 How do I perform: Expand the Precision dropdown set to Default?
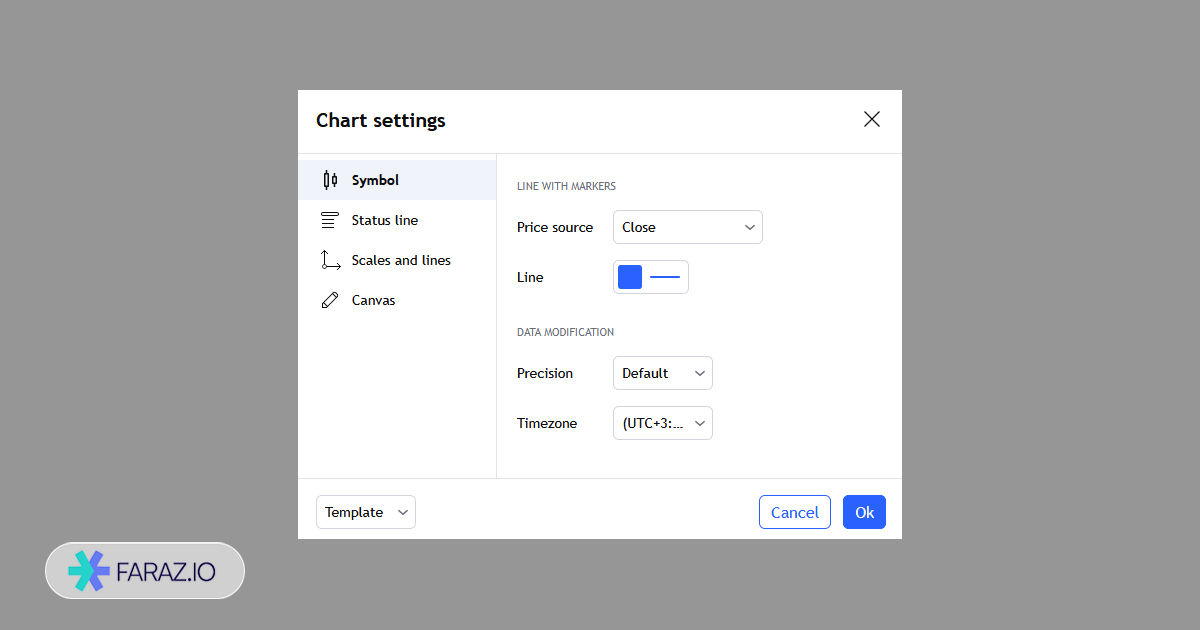point(662,373)
